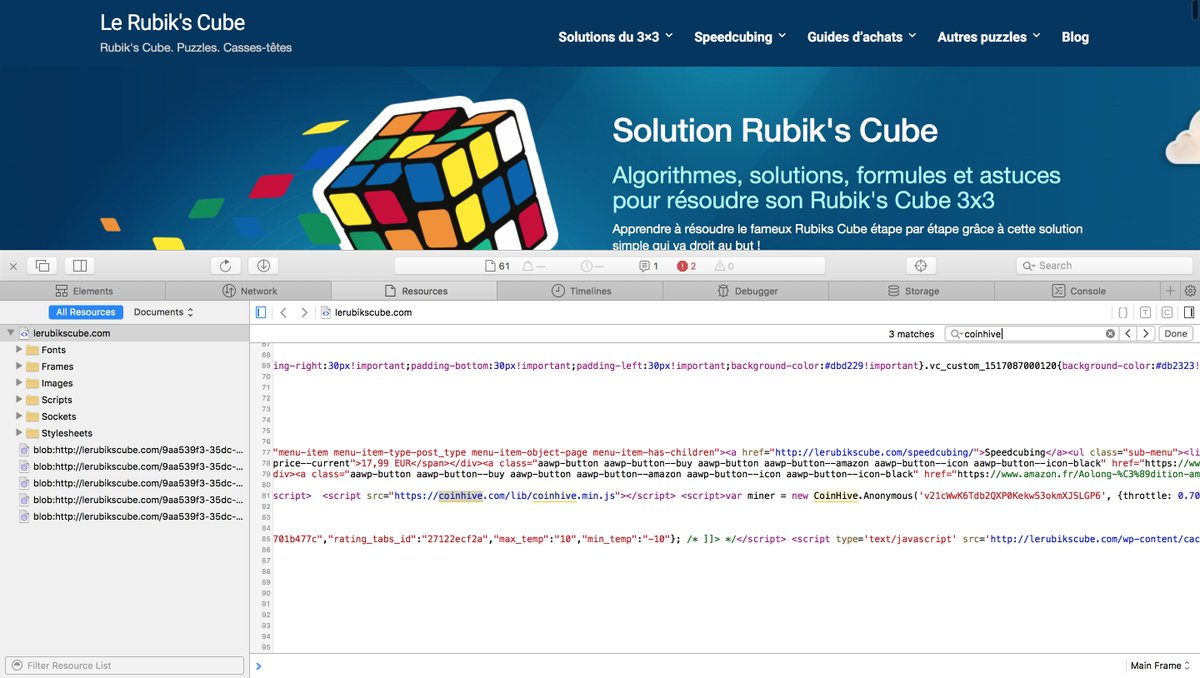The height and width of the screenshot is (678, 1200).
Task: Open the Autres puzzles menu
Action: coord(989,37)
